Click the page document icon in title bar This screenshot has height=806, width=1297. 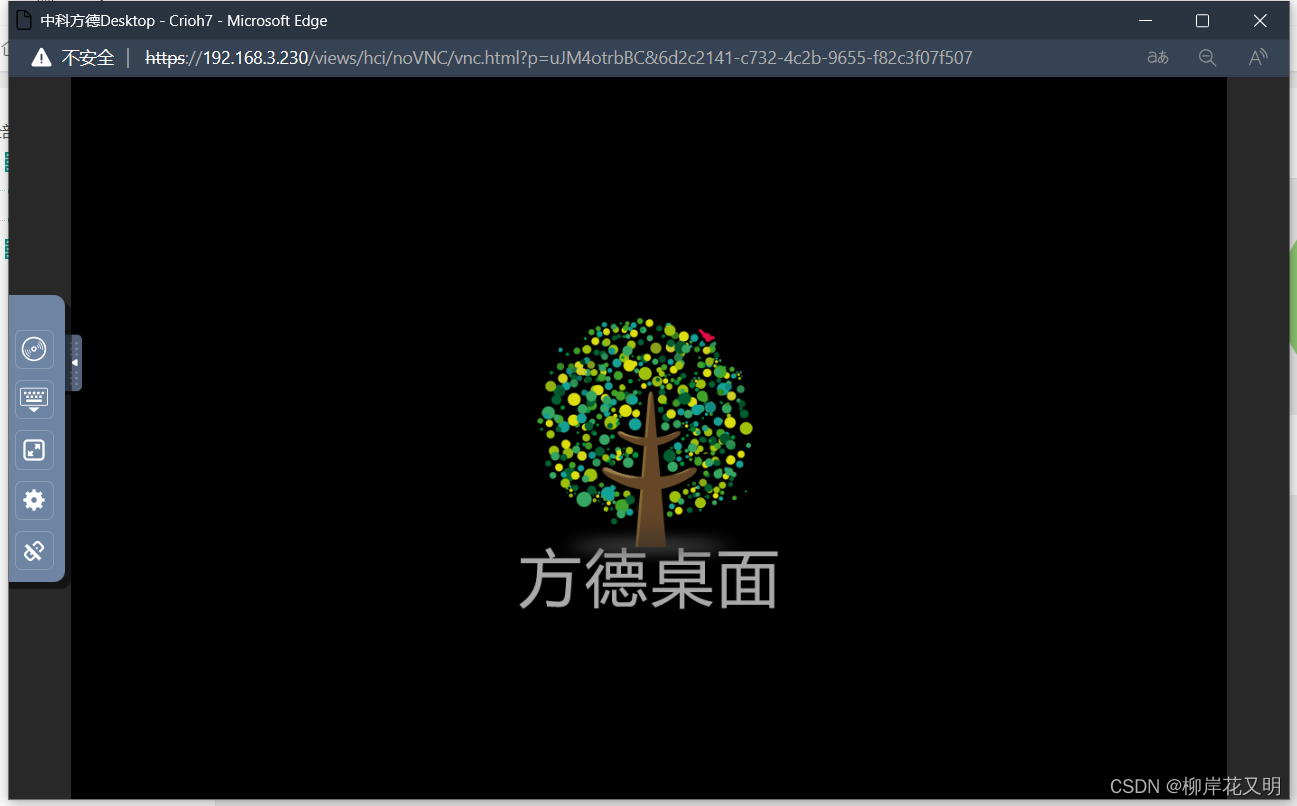[24, 20]
